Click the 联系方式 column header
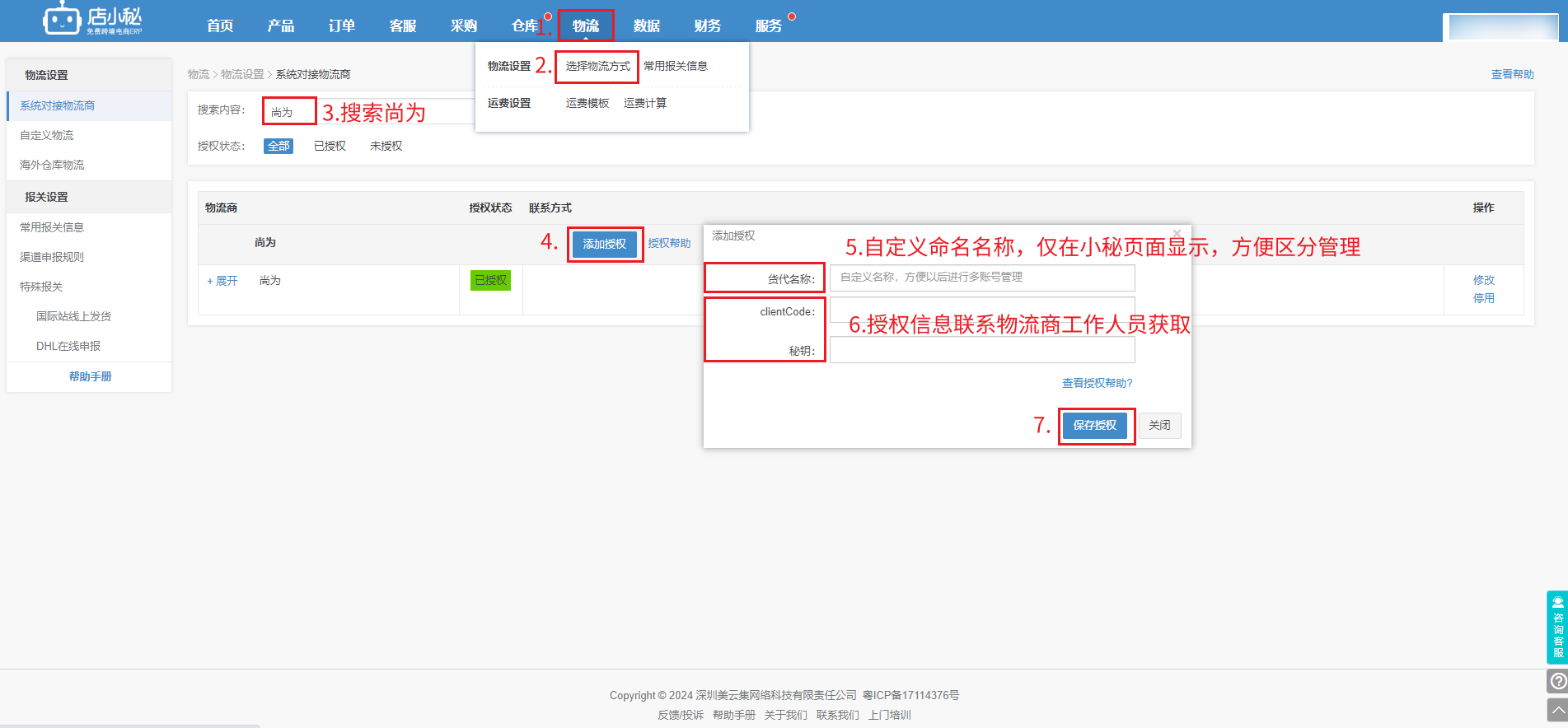 pos(550,208)
